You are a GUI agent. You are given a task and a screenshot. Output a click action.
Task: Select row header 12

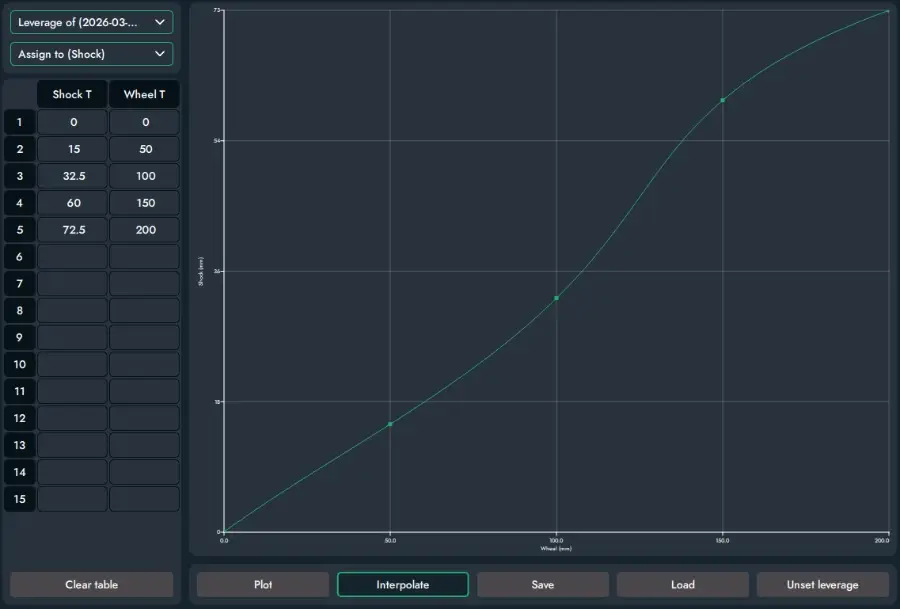coord(20,418)
